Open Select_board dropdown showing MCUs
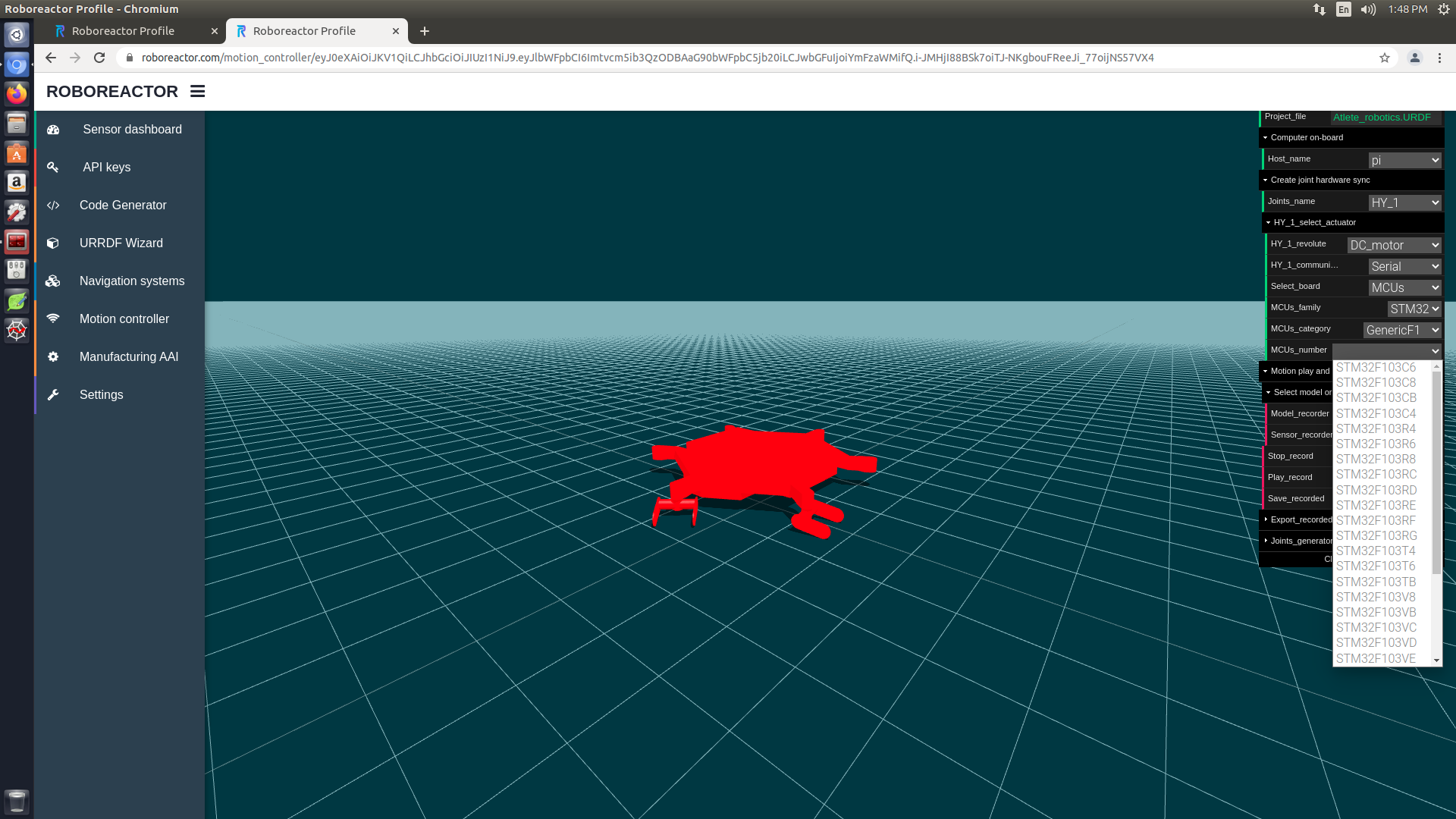 [1404, 287]
